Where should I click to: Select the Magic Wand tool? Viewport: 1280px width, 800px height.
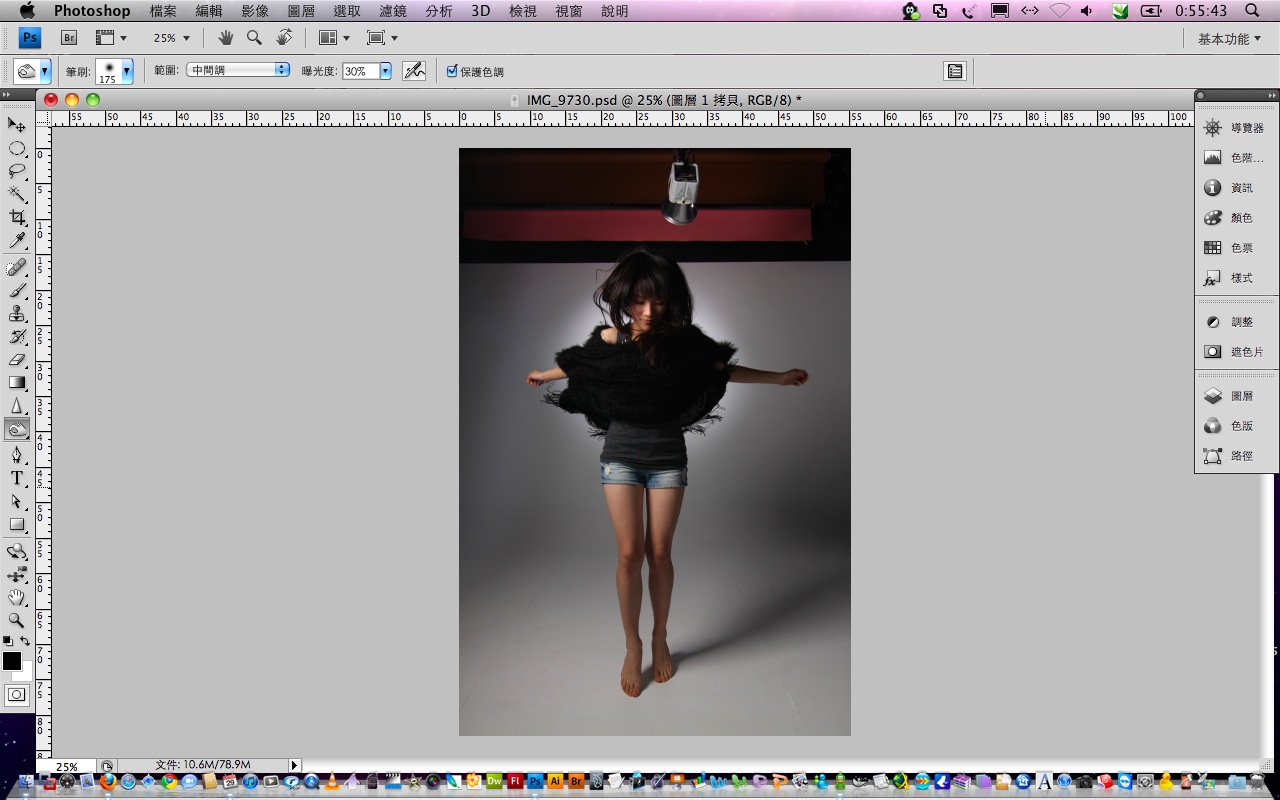17,194
